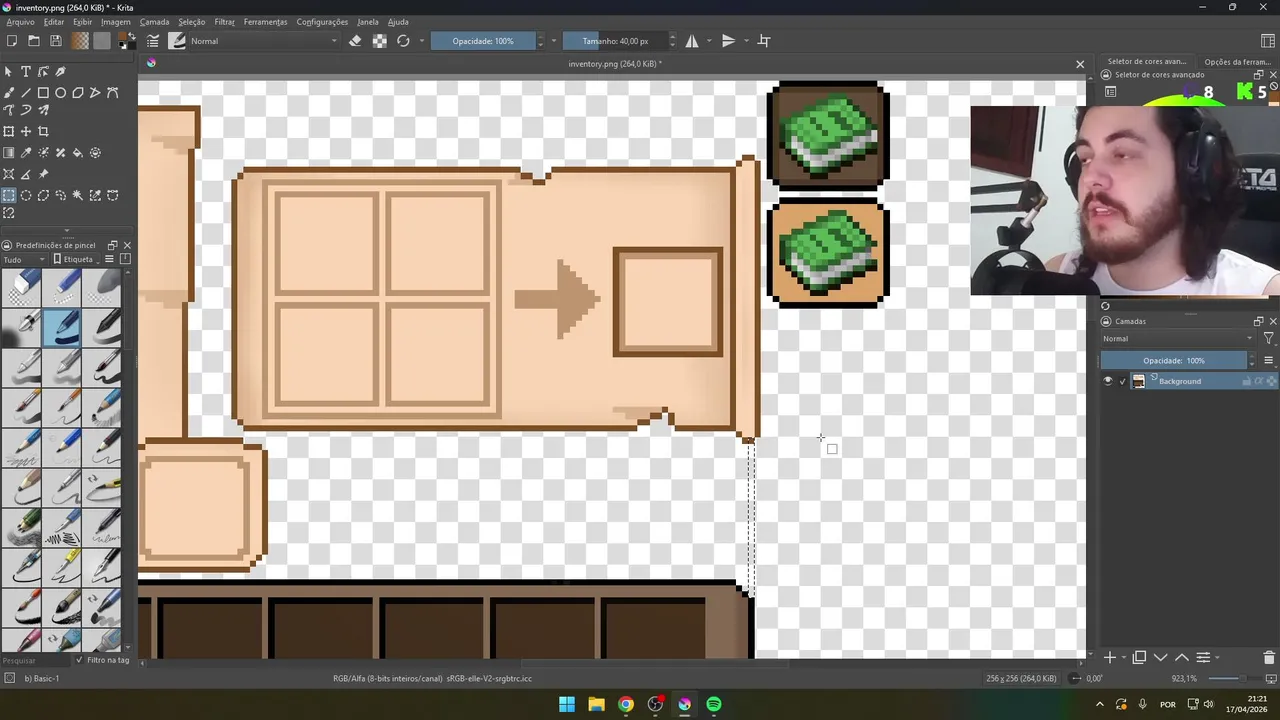This screenshot has width=1280, height=720.
Task: Open the toolbar blending mode Normal dropdown
Action: click(263, 41)
